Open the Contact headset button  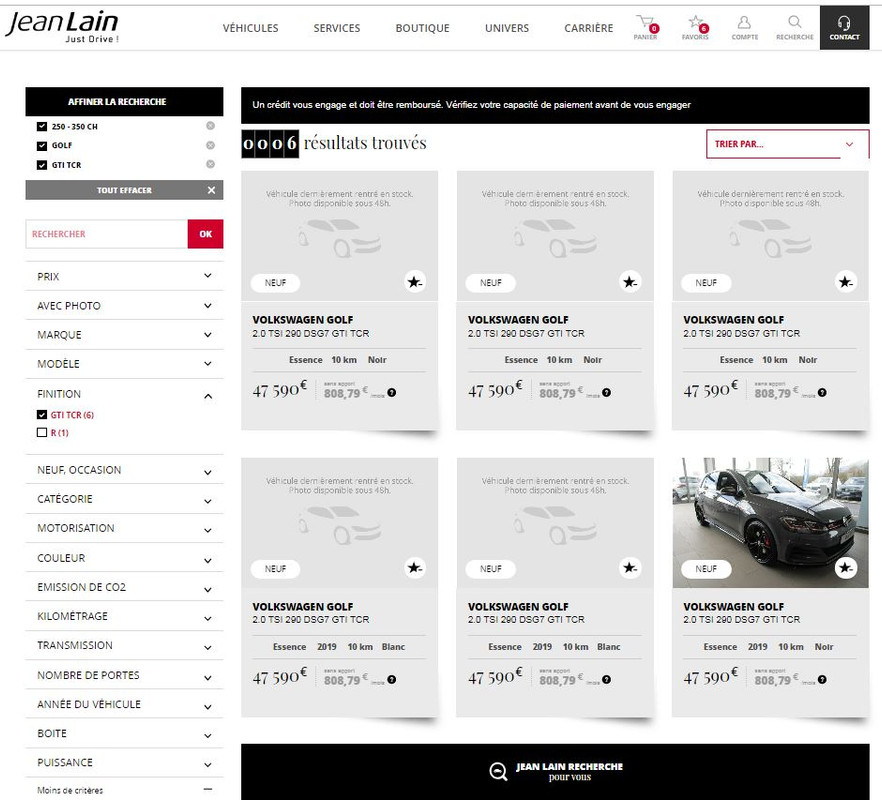pyautogui.click(x=844, y=28)
